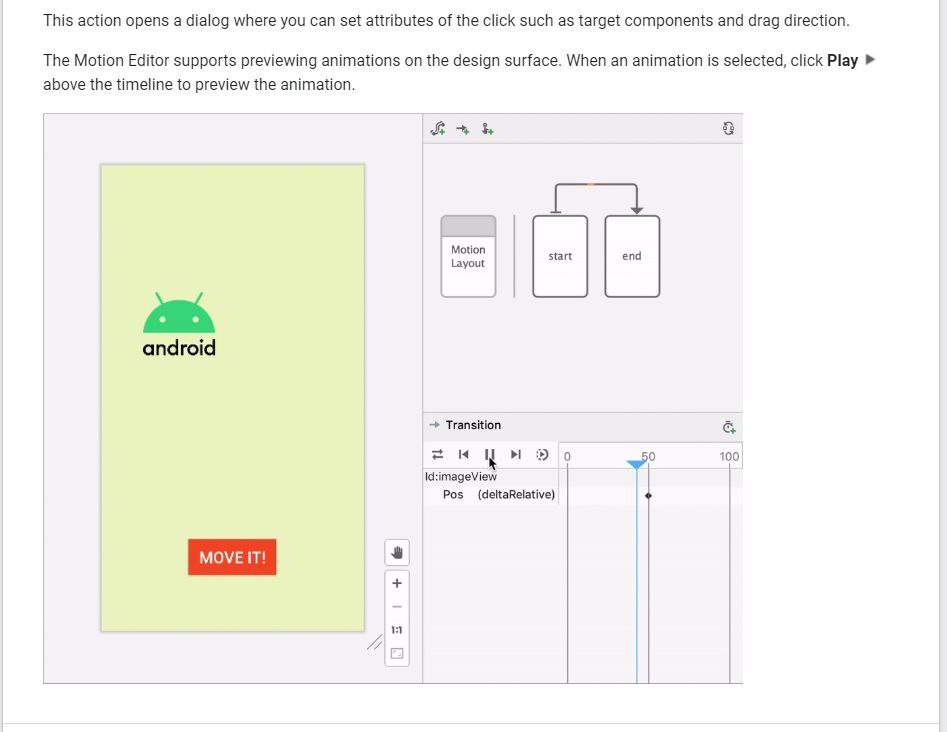Select the end ConstraintSet
947x732 pixels.
pyautogui.click(x=632, y=256)
